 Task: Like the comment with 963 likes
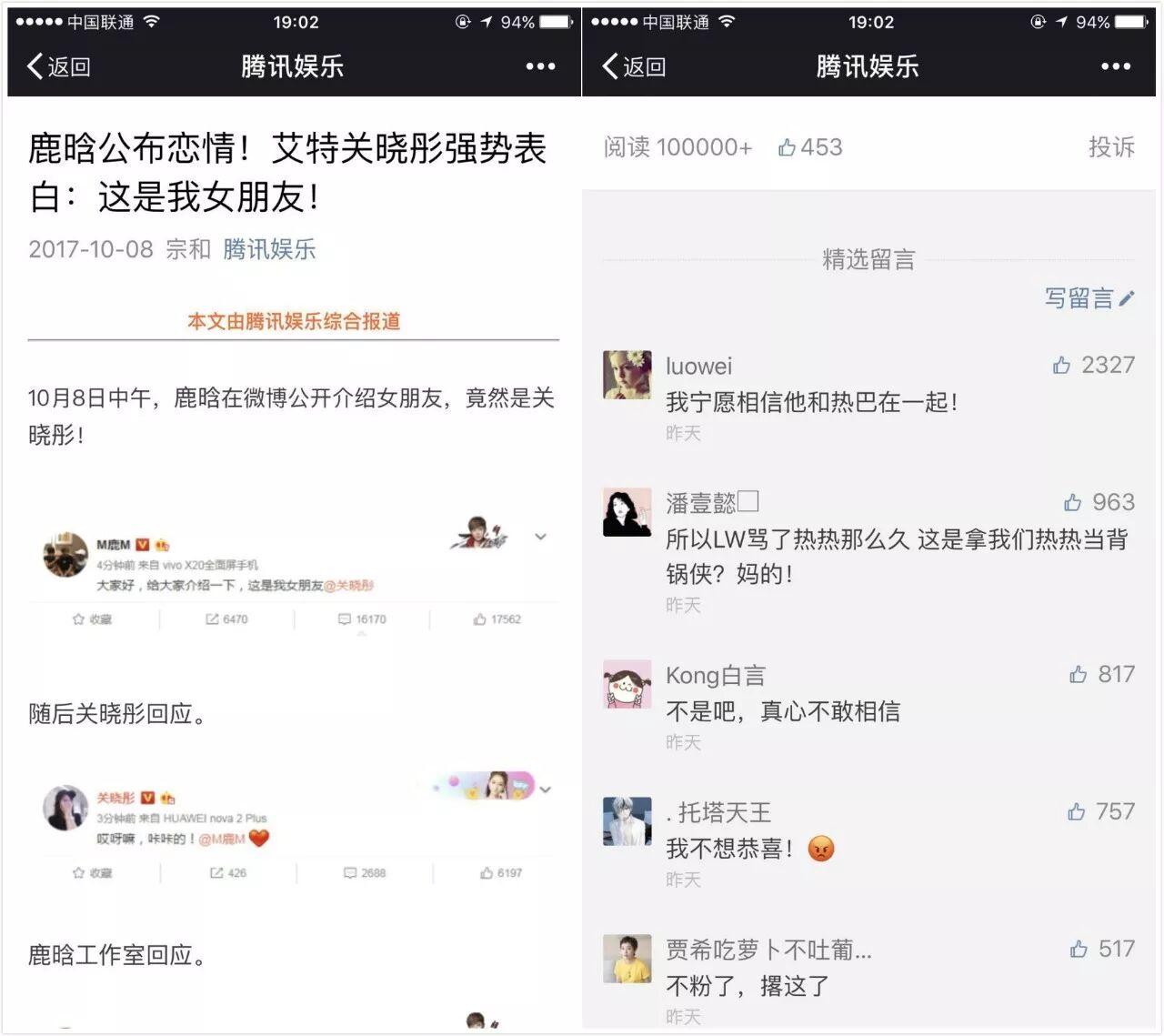click(x=1073, y=503)
